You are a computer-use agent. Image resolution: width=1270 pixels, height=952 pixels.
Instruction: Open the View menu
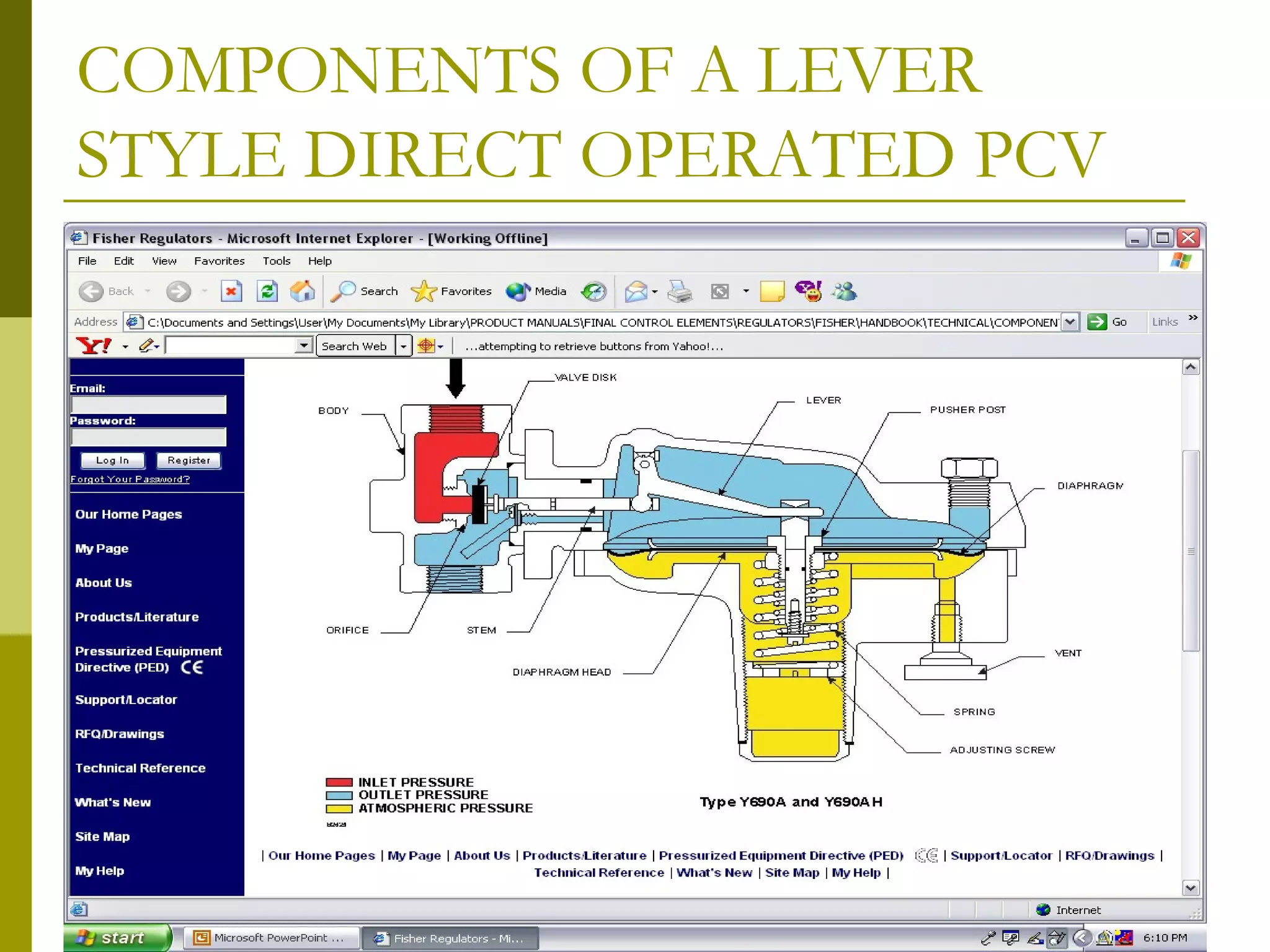[164, 261]
